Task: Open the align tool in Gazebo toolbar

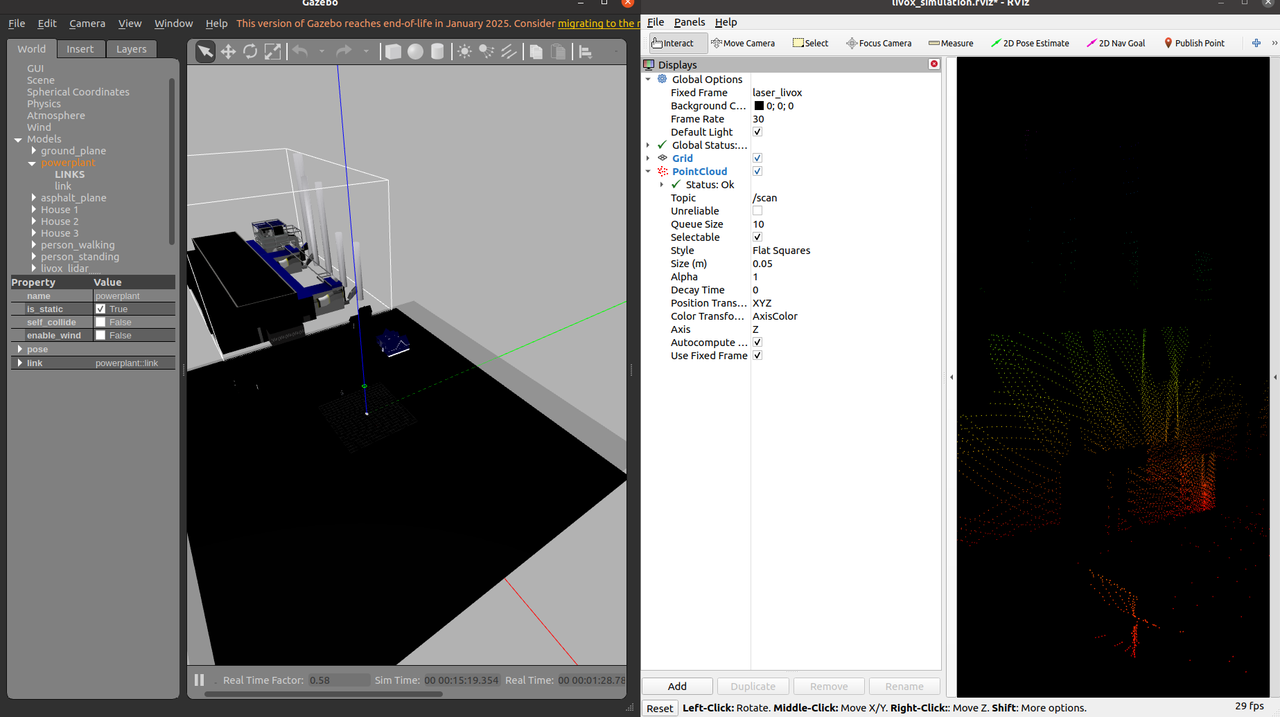Action: (x=587, y=51)
